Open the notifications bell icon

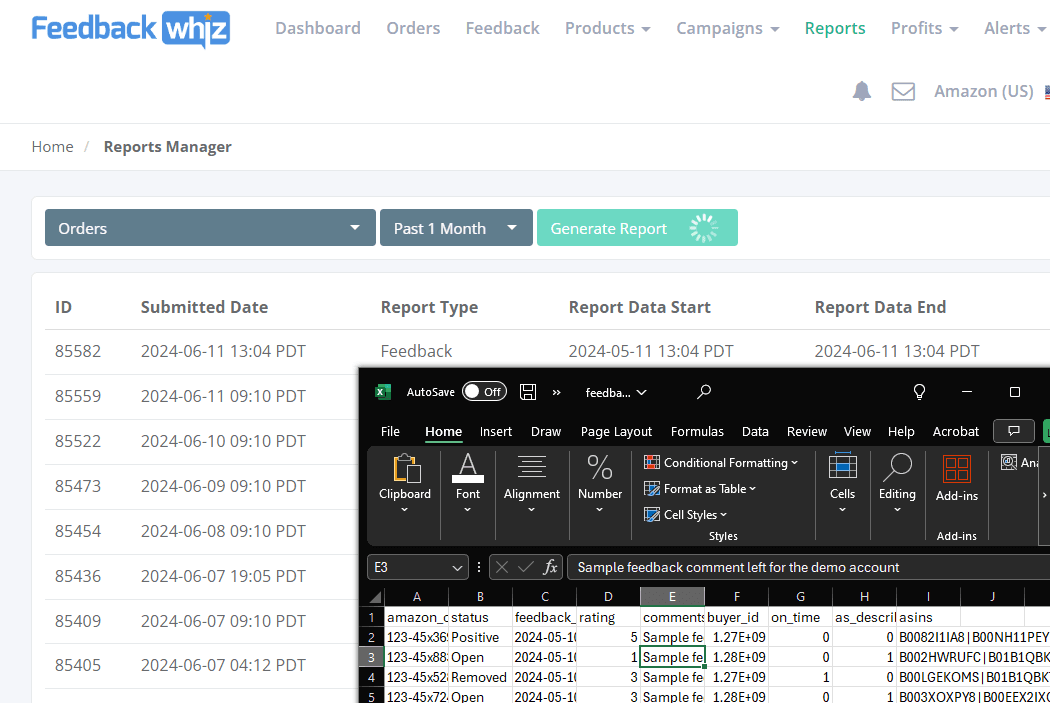coord(862,91)
